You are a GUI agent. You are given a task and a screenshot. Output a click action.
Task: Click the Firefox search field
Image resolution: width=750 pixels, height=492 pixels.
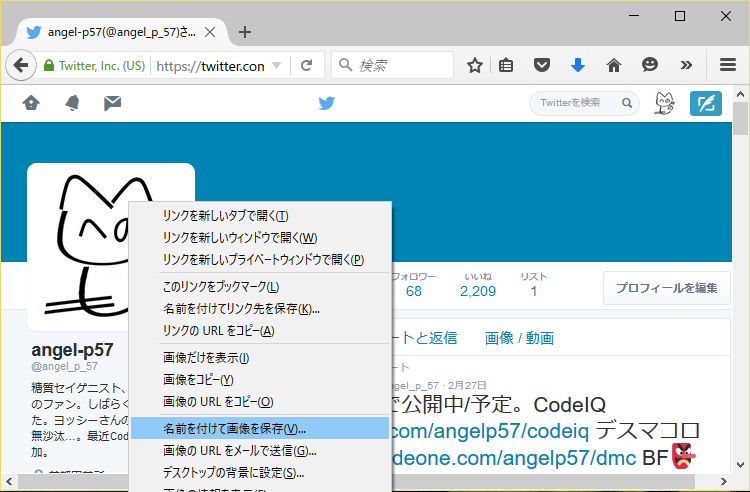[x=392, y=65]
